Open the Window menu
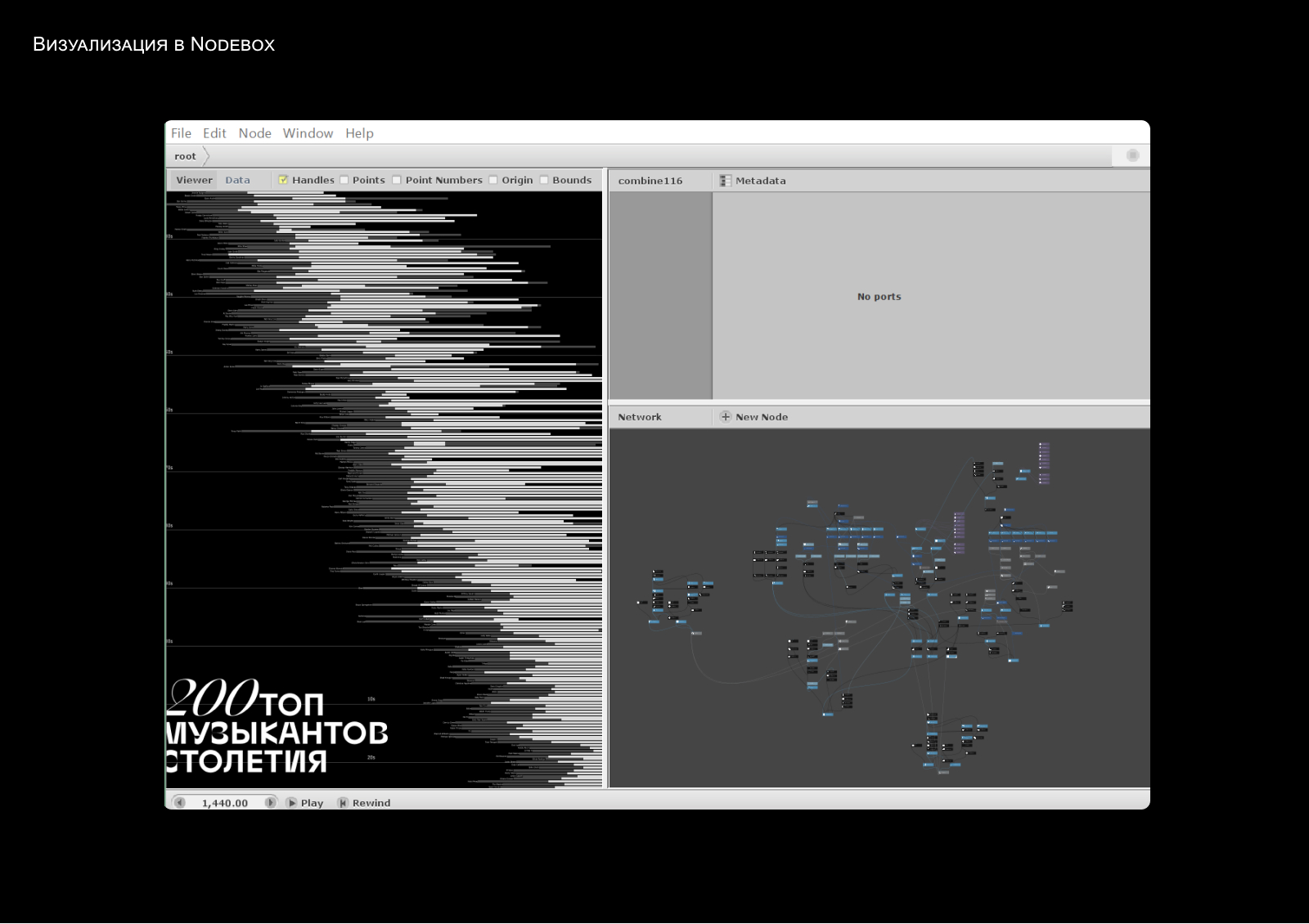 pyautogui.click(x=308, y=133)
